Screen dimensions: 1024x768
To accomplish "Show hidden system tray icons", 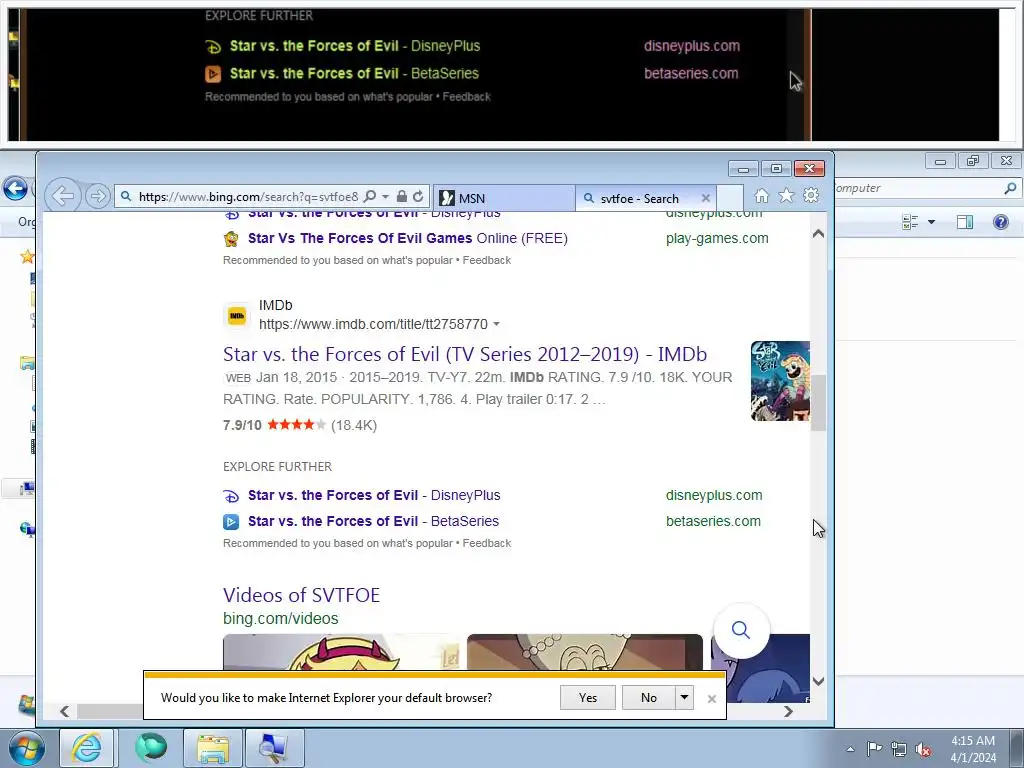I will click(850, 749).
